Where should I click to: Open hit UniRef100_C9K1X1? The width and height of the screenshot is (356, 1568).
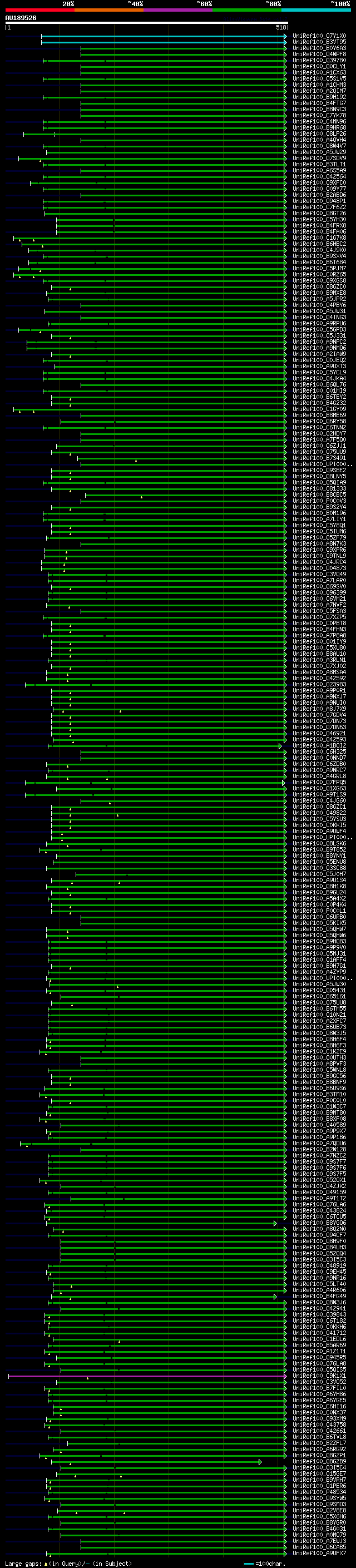click(319, 1376)
